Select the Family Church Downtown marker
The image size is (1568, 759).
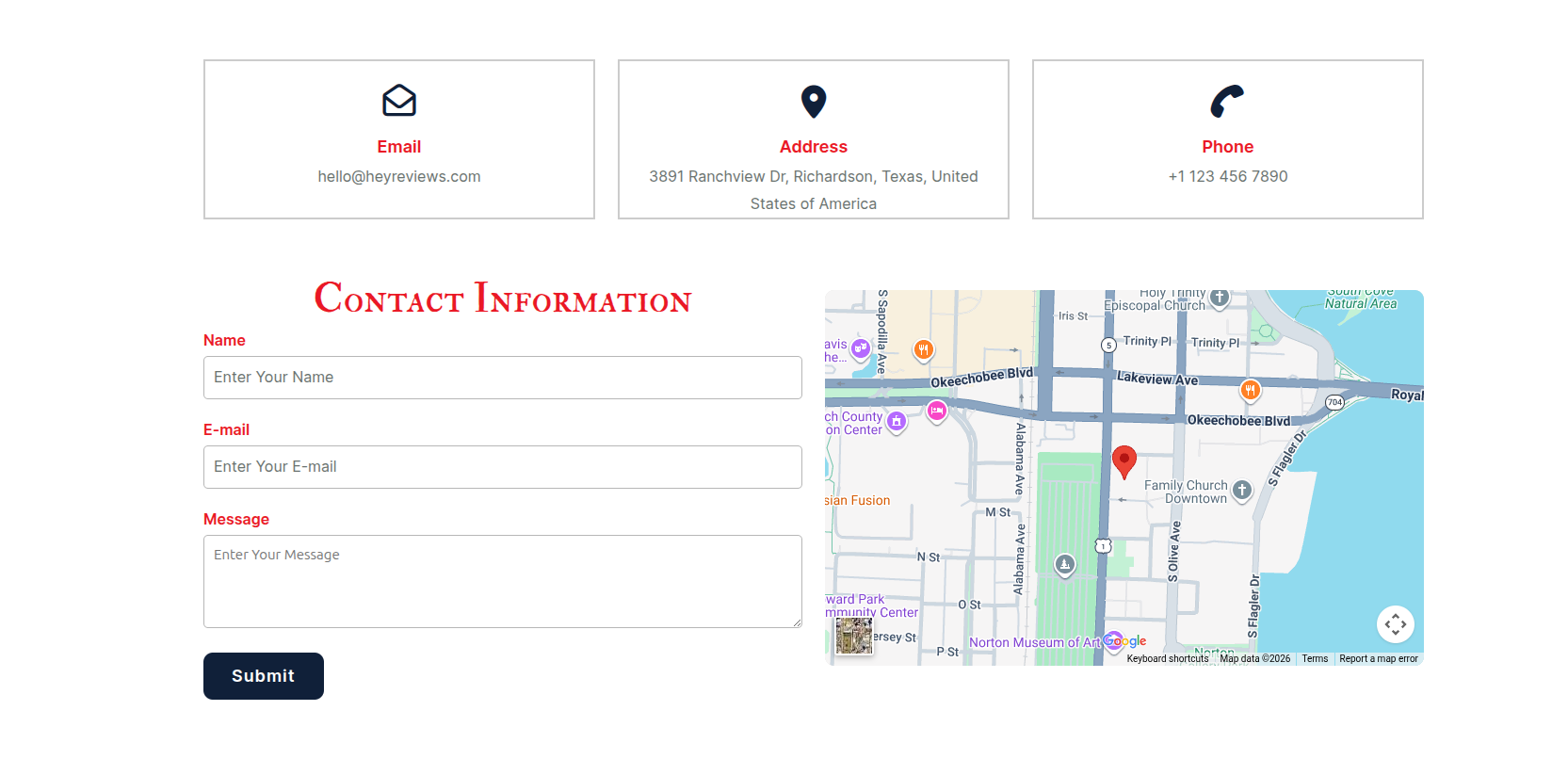pos(1242,490)
